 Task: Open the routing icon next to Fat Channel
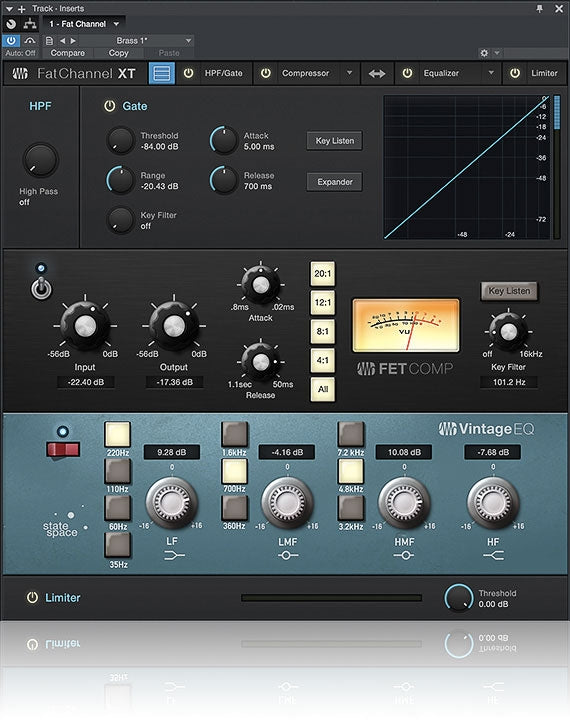tap(30, 24)
